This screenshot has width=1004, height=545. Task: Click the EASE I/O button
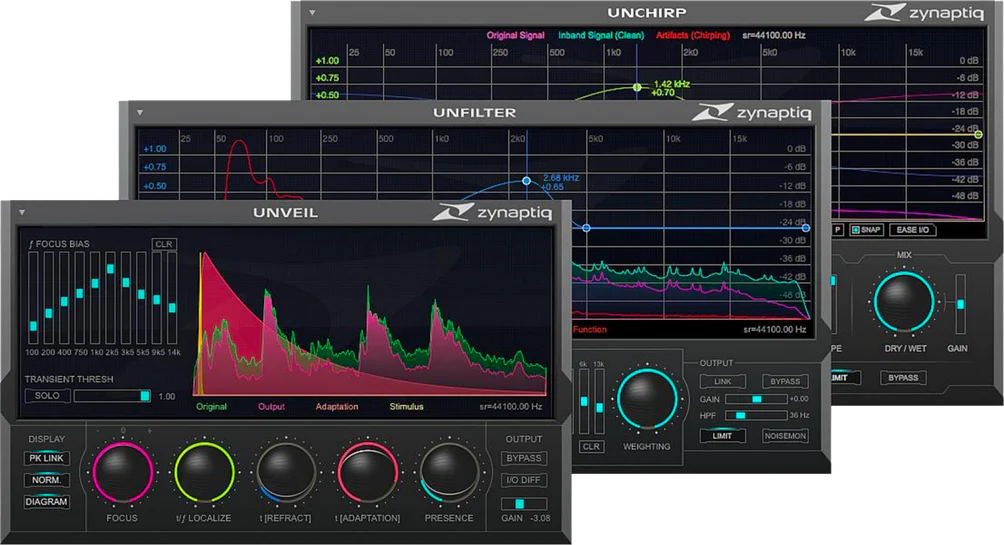tap(912, 230)
